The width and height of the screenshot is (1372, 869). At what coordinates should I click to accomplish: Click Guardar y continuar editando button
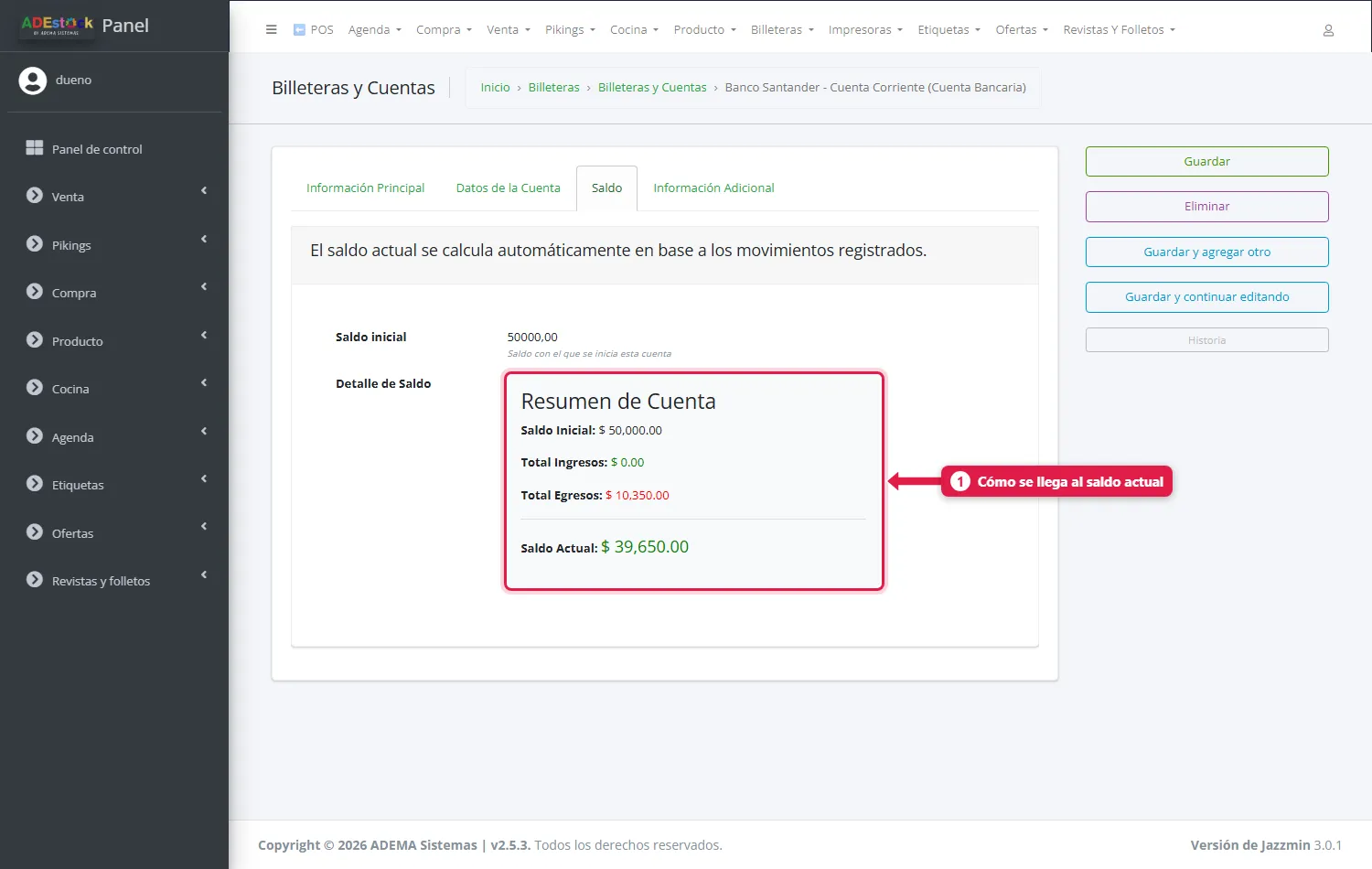point(1206,297)
